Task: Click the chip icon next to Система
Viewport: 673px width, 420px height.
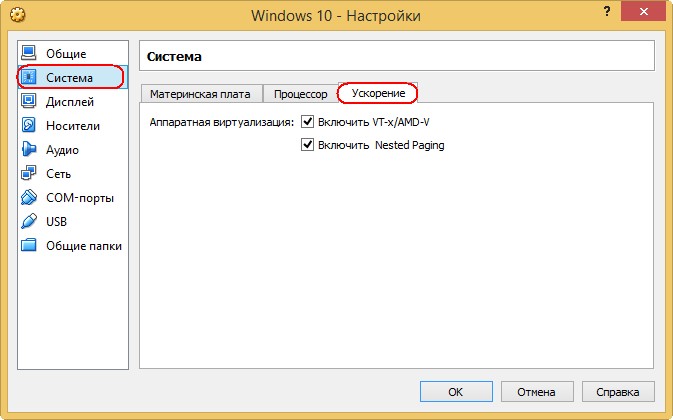Action: click(29, 77)
